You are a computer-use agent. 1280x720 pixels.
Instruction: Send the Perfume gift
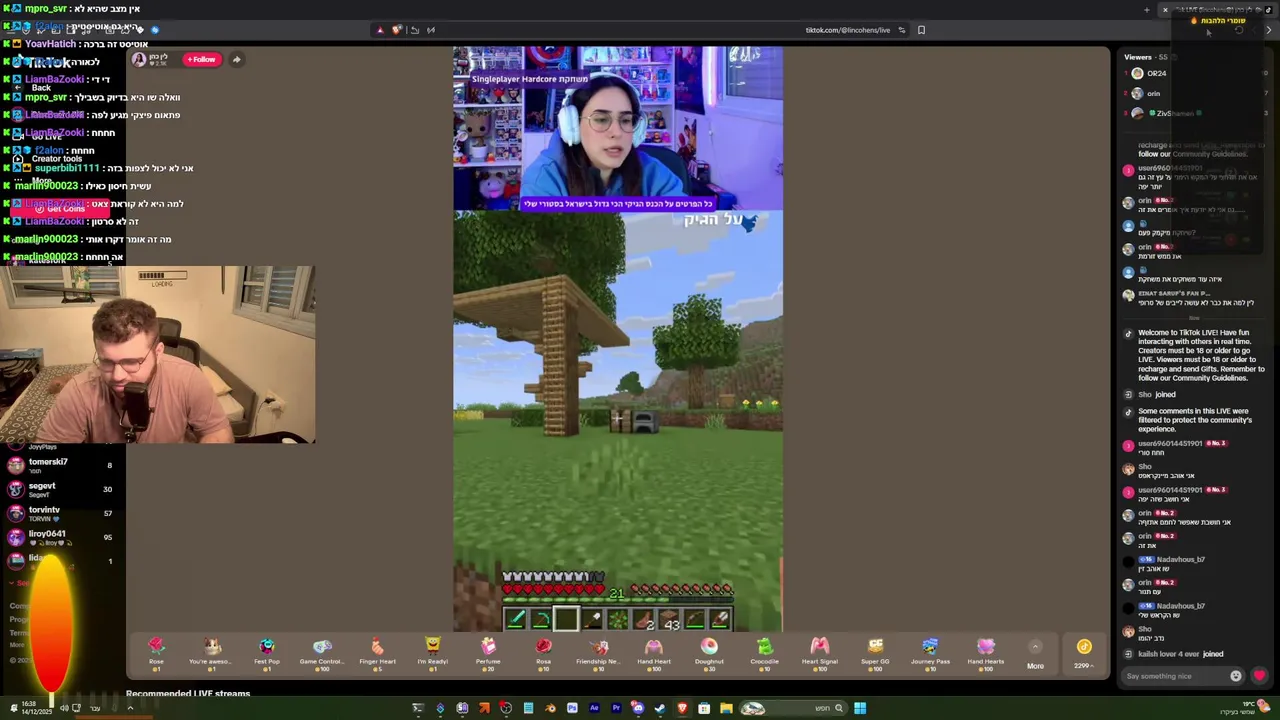(488, 653)
